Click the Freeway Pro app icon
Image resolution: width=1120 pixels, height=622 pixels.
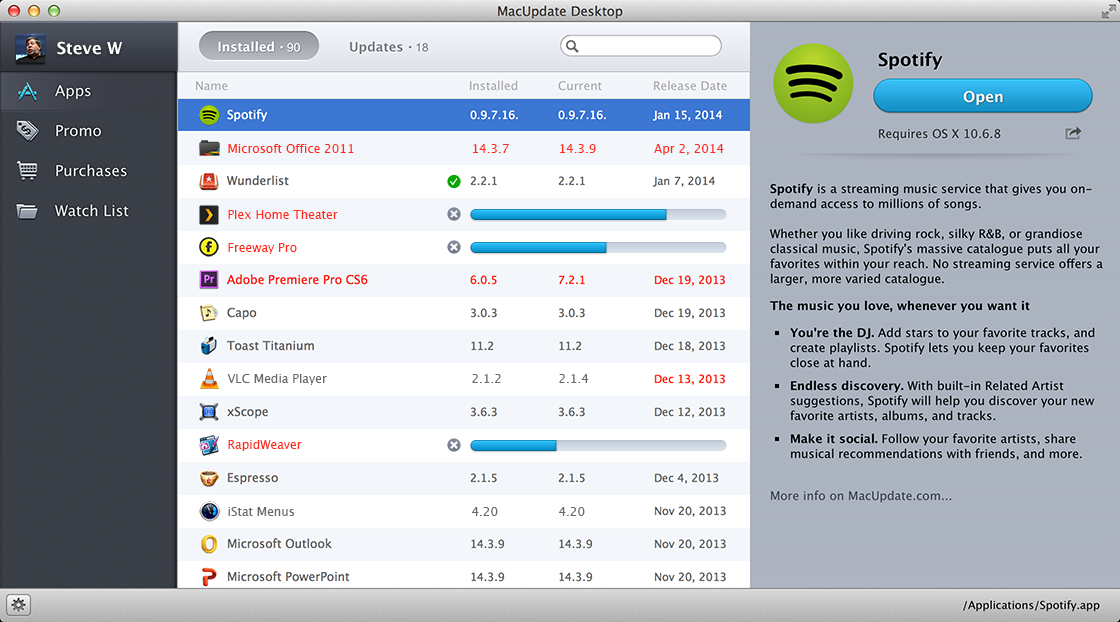[209, 247]
